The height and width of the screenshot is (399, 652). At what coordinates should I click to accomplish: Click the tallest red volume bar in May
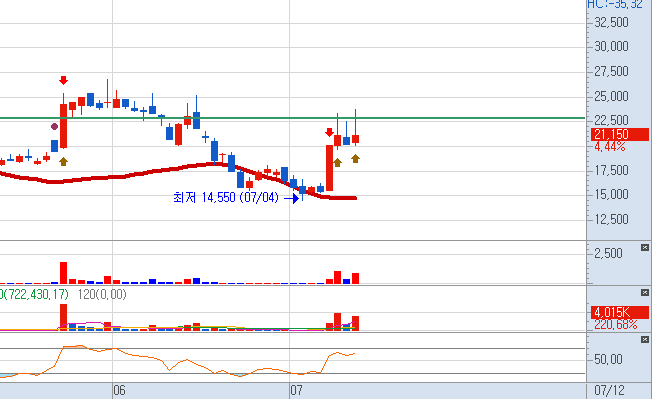pyautogui.click(x=63, y=273)
